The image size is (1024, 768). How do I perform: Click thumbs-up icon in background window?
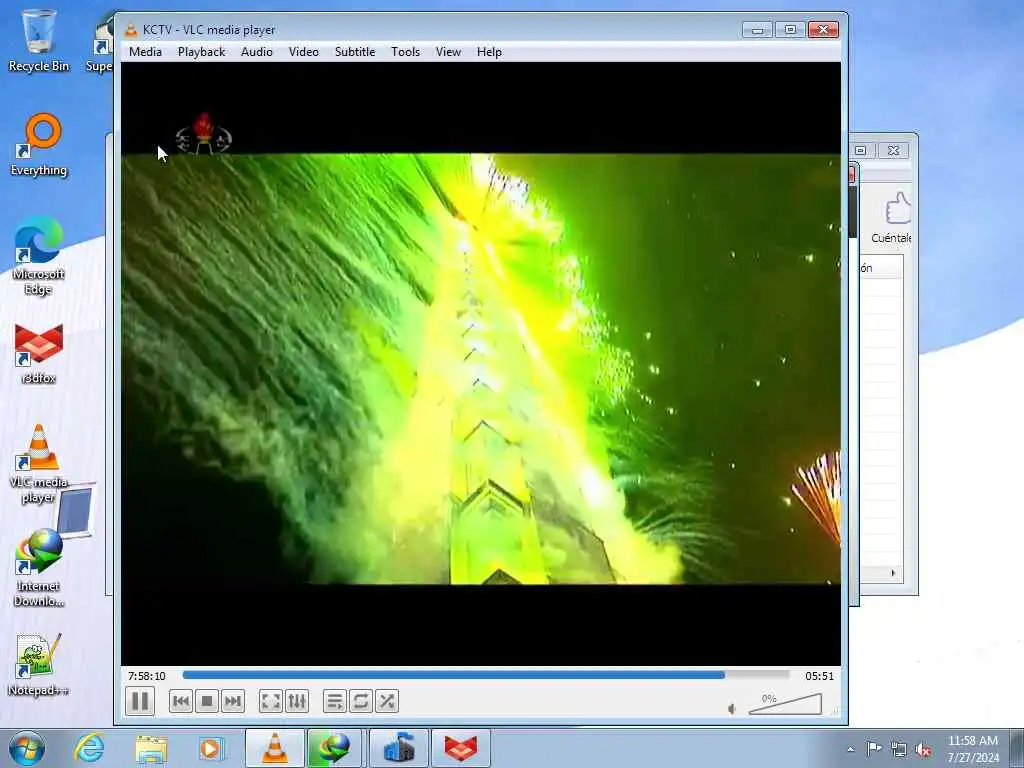(899, 208)
